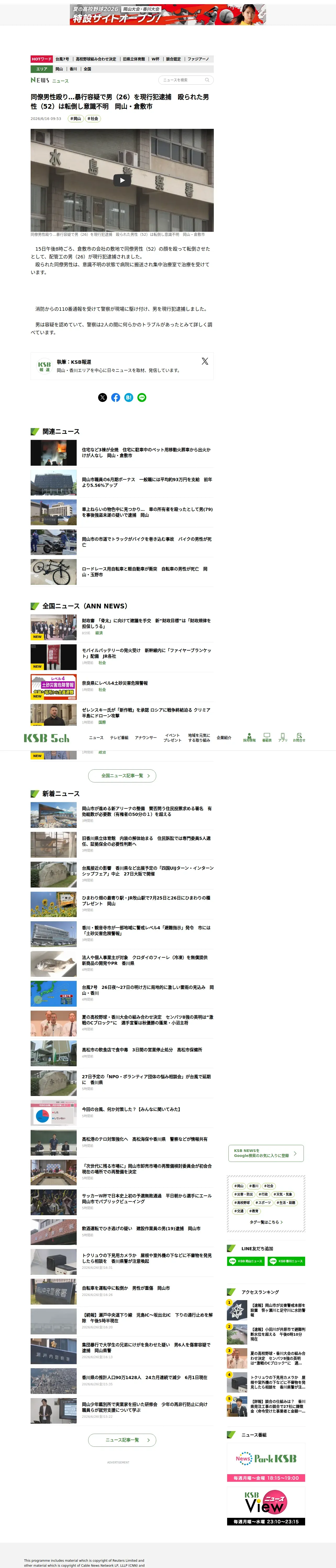Open the 地域を元気にする取り組み menu item

click(x=199, y=738)
